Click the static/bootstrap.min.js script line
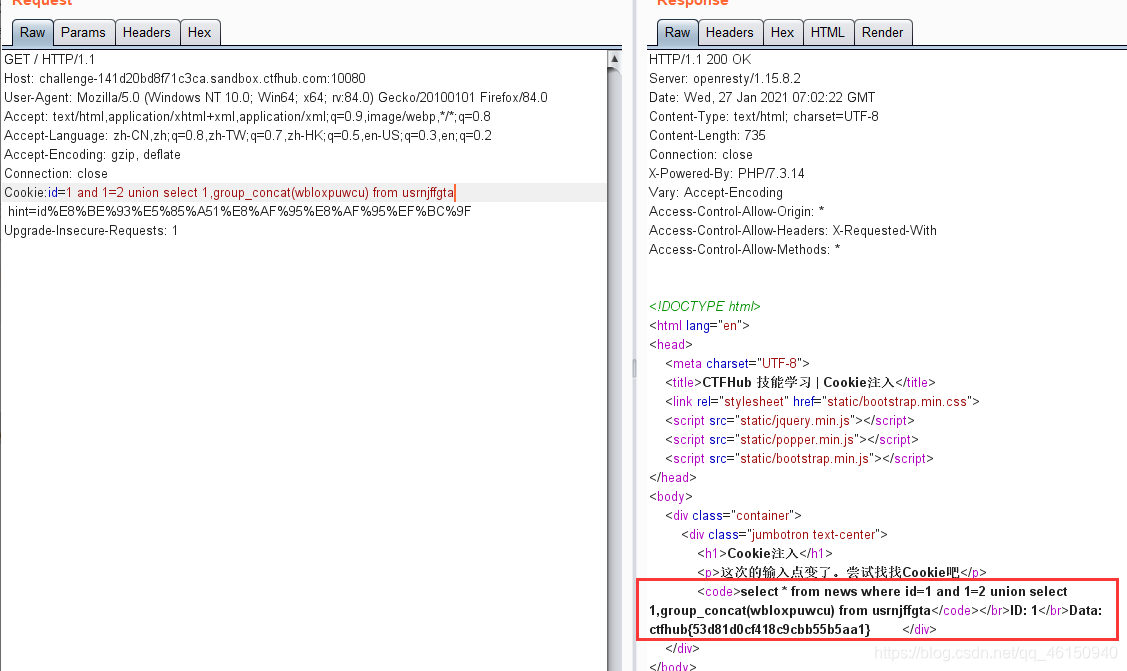The height and width of the screenshot is (671, 1127). pyautogui.click(x=799, y=459)
